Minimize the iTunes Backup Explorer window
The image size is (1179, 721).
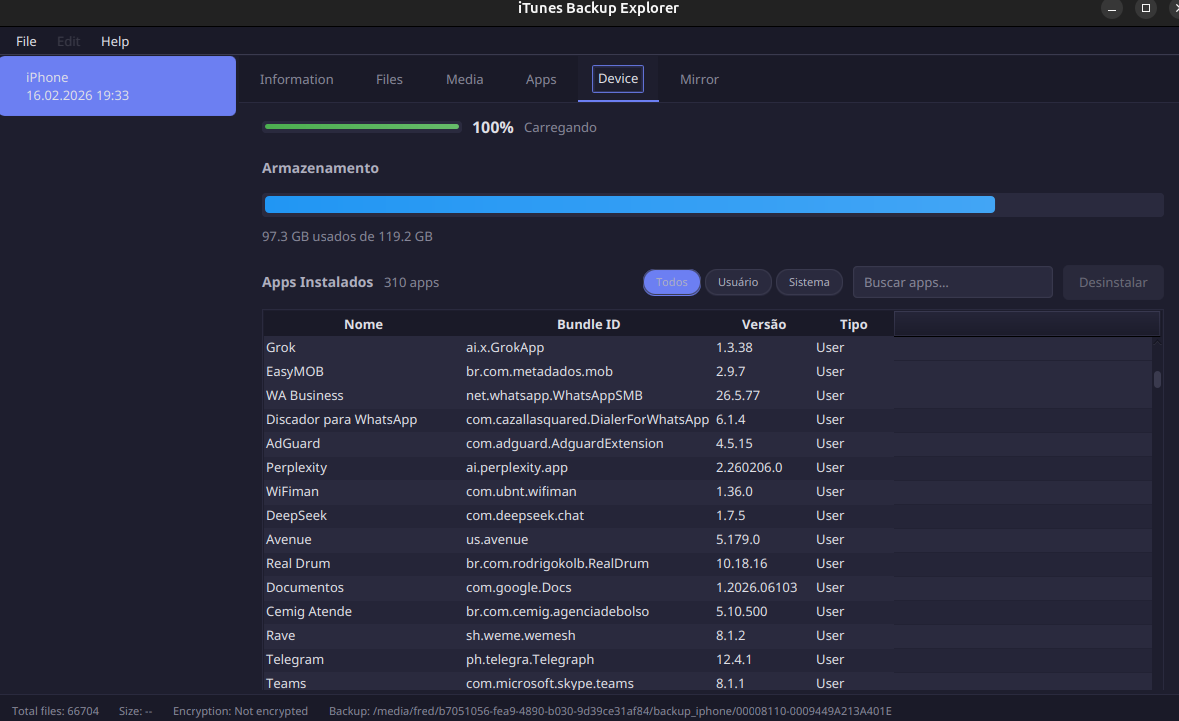1111,8
